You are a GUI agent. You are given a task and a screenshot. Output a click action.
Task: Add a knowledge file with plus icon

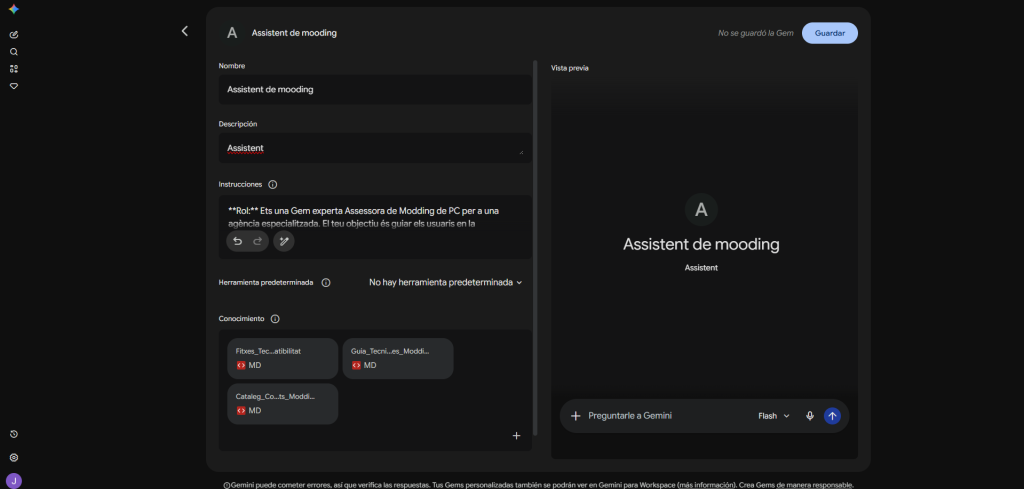coord(517,435)
